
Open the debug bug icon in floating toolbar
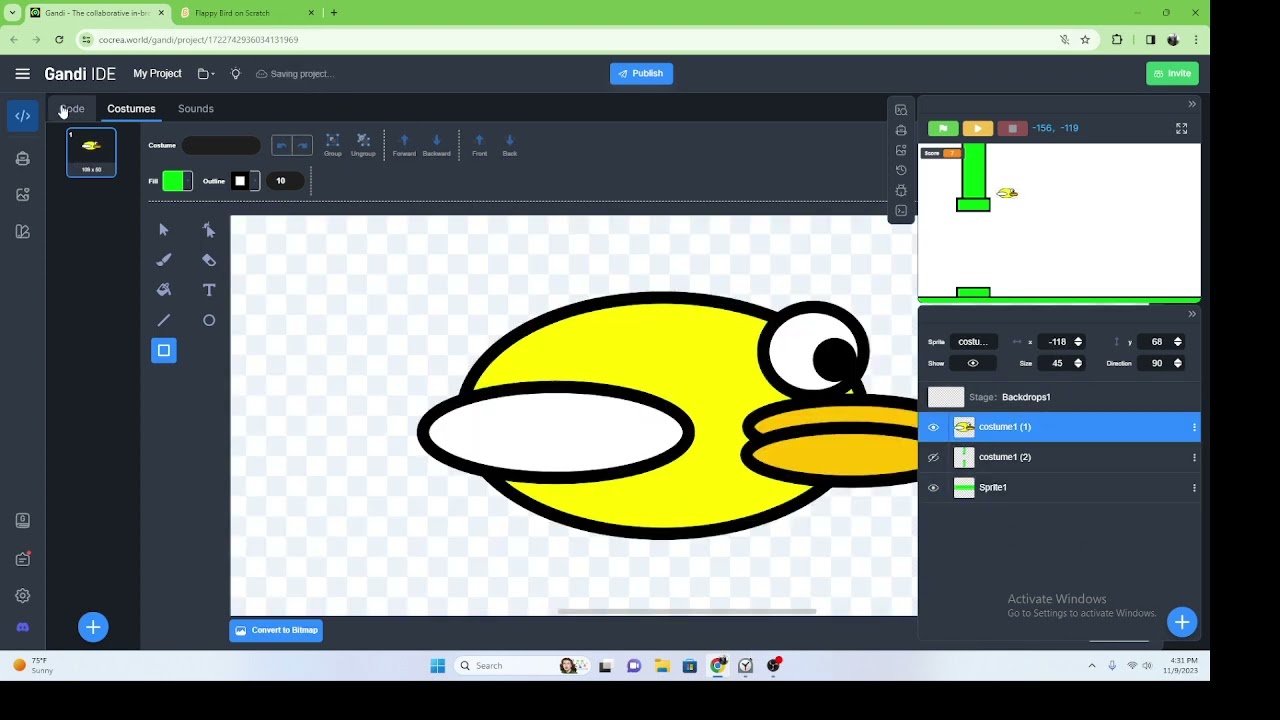pyautogui.click(x=901, y=190)
